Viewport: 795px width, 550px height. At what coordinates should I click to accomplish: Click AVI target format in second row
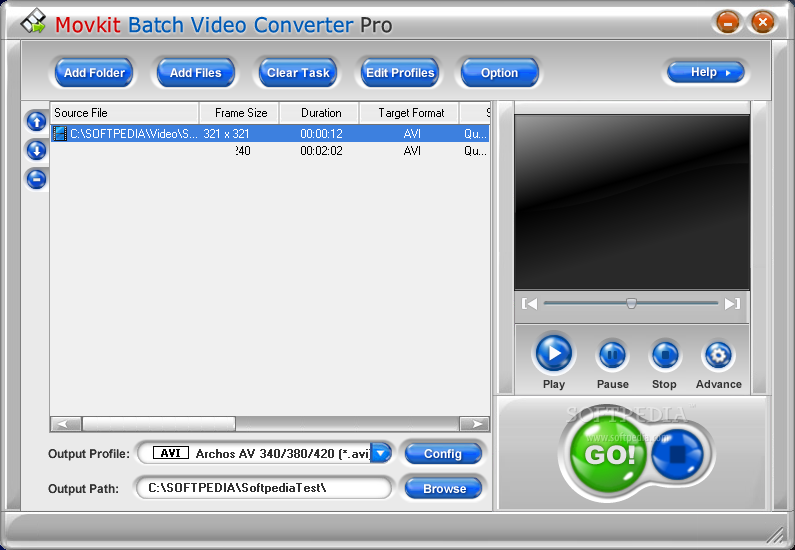412,151
